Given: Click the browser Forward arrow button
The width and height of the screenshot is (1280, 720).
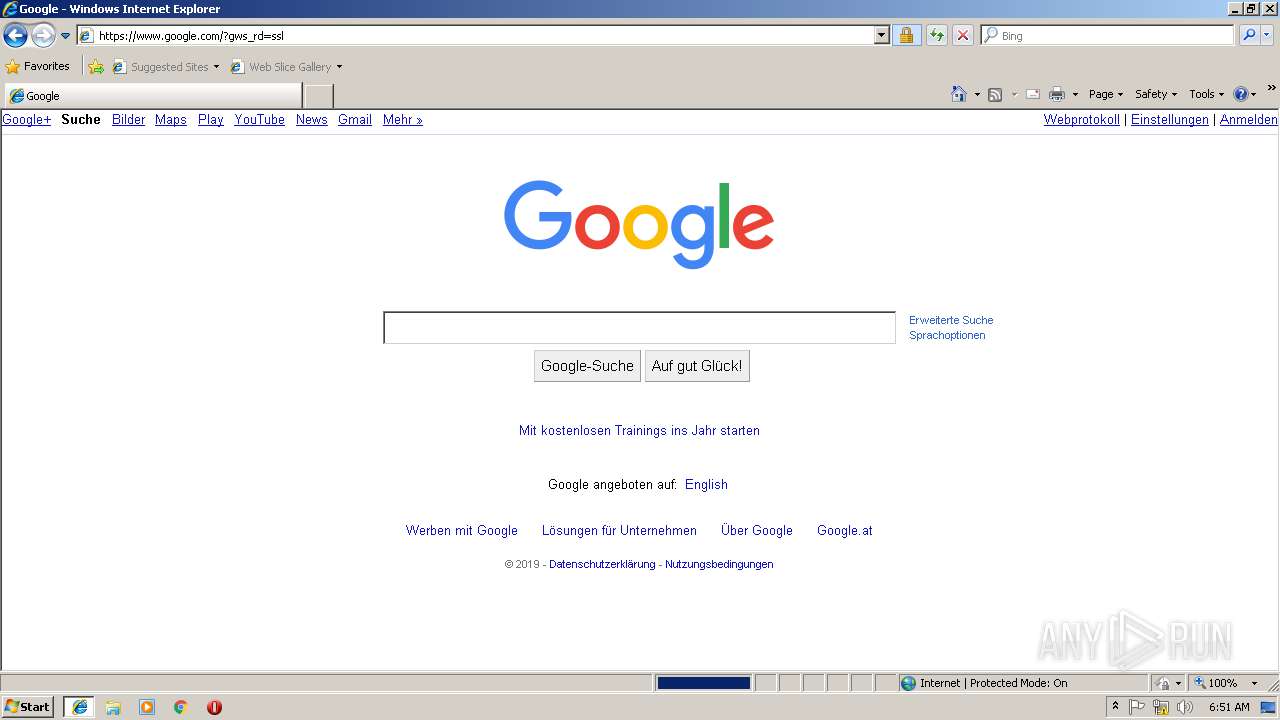Looking at the screenshot, I should point(43,36).
